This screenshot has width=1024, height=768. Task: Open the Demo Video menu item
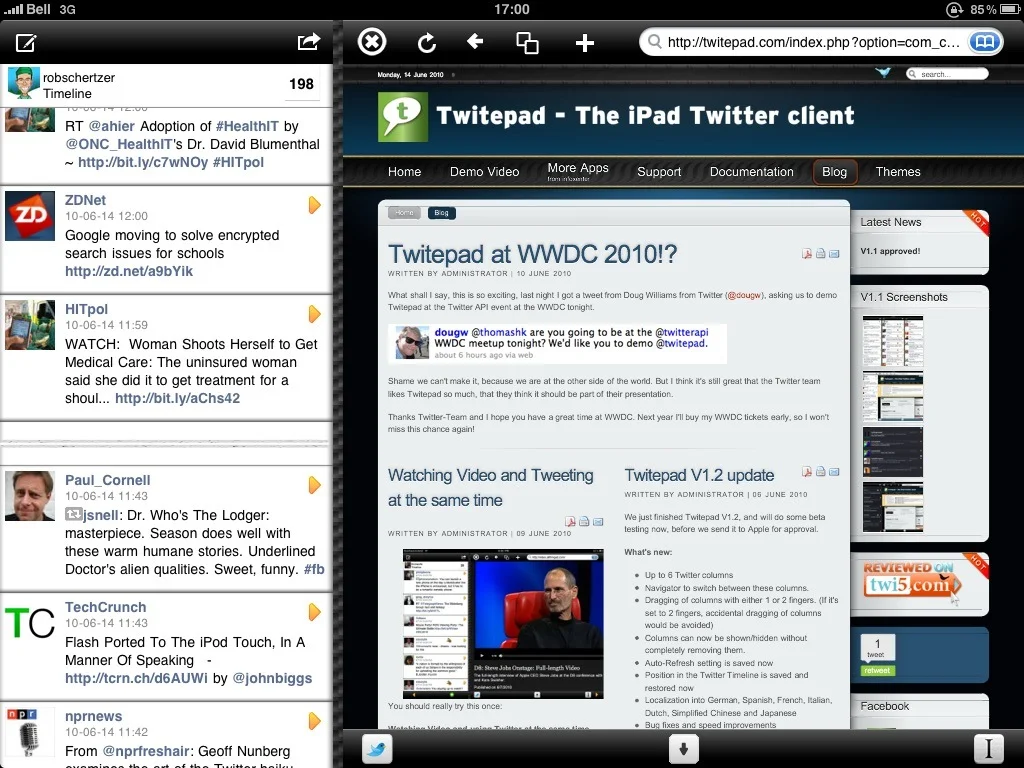click(485, 172)
